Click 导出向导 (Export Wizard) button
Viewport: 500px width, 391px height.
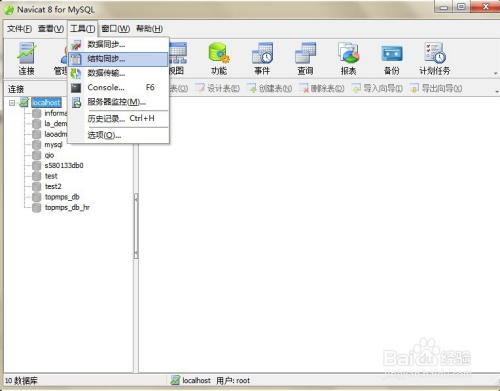(436, 88)
